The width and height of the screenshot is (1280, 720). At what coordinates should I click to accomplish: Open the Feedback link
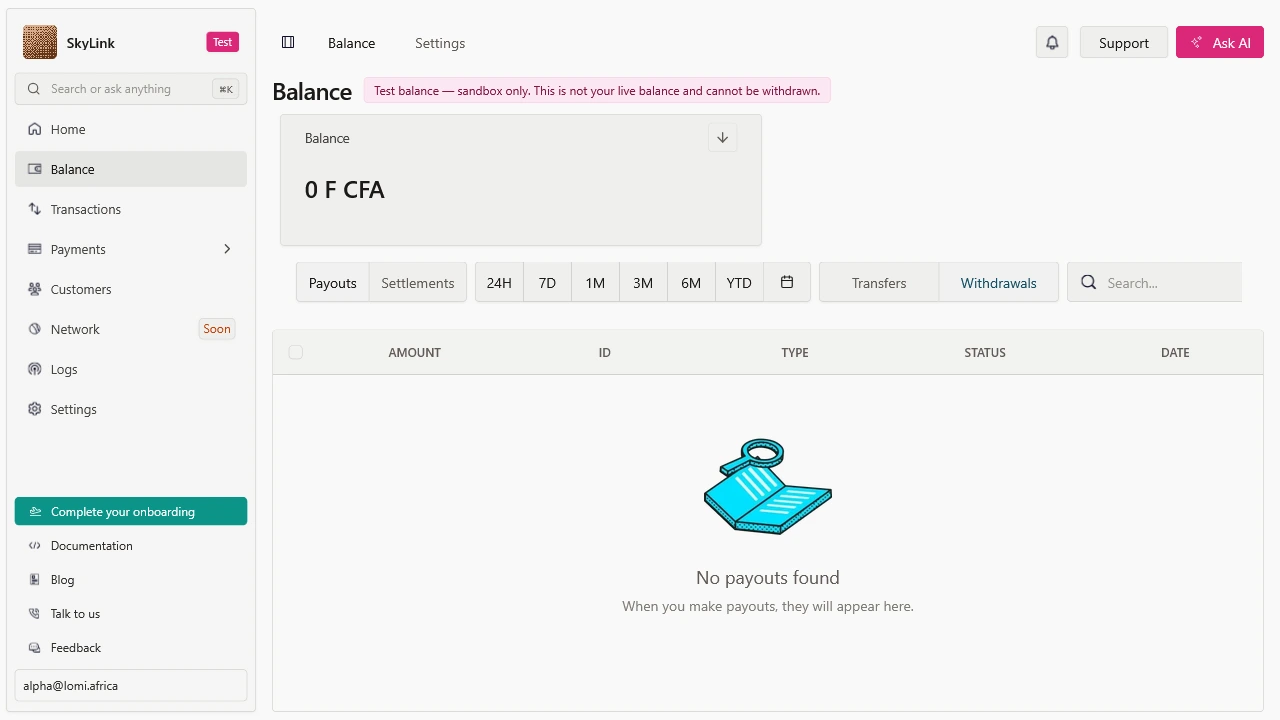[x=131, y=648]
